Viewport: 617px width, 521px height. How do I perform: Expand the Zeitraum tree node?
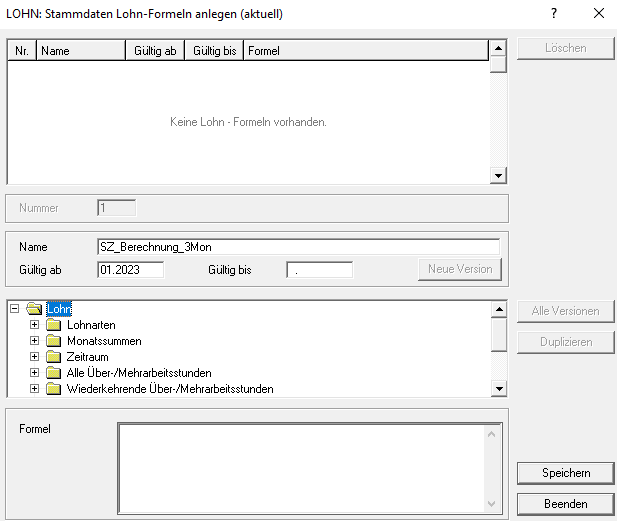(x=35, y=357)
